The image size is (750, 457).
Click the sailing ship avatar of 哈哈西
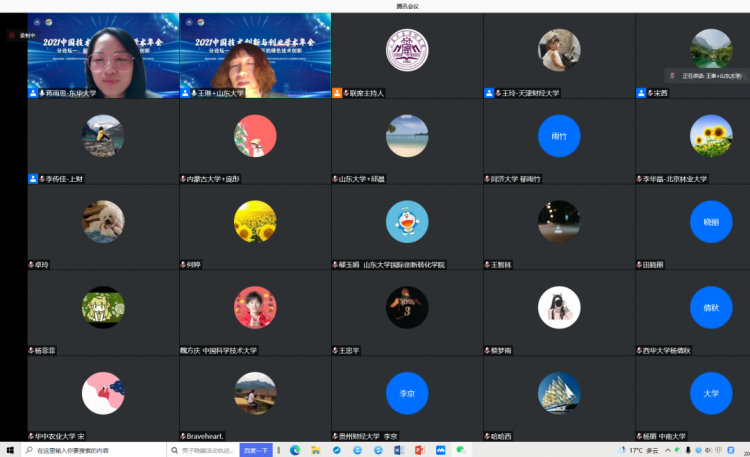[x=559, y=393]
